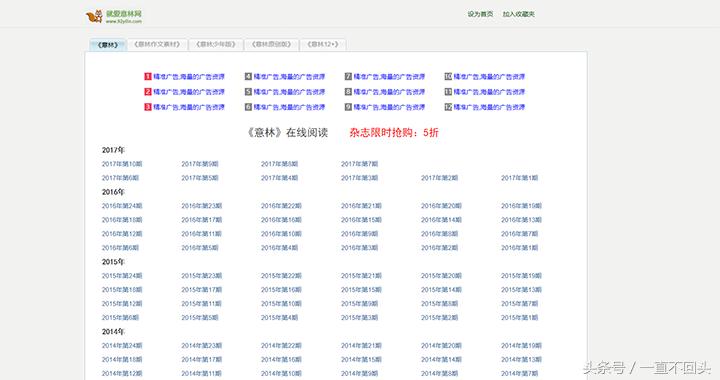This screenshot has height=380, width=720.
Task: Open issue 2017年第7期
Action: [360, 164]
